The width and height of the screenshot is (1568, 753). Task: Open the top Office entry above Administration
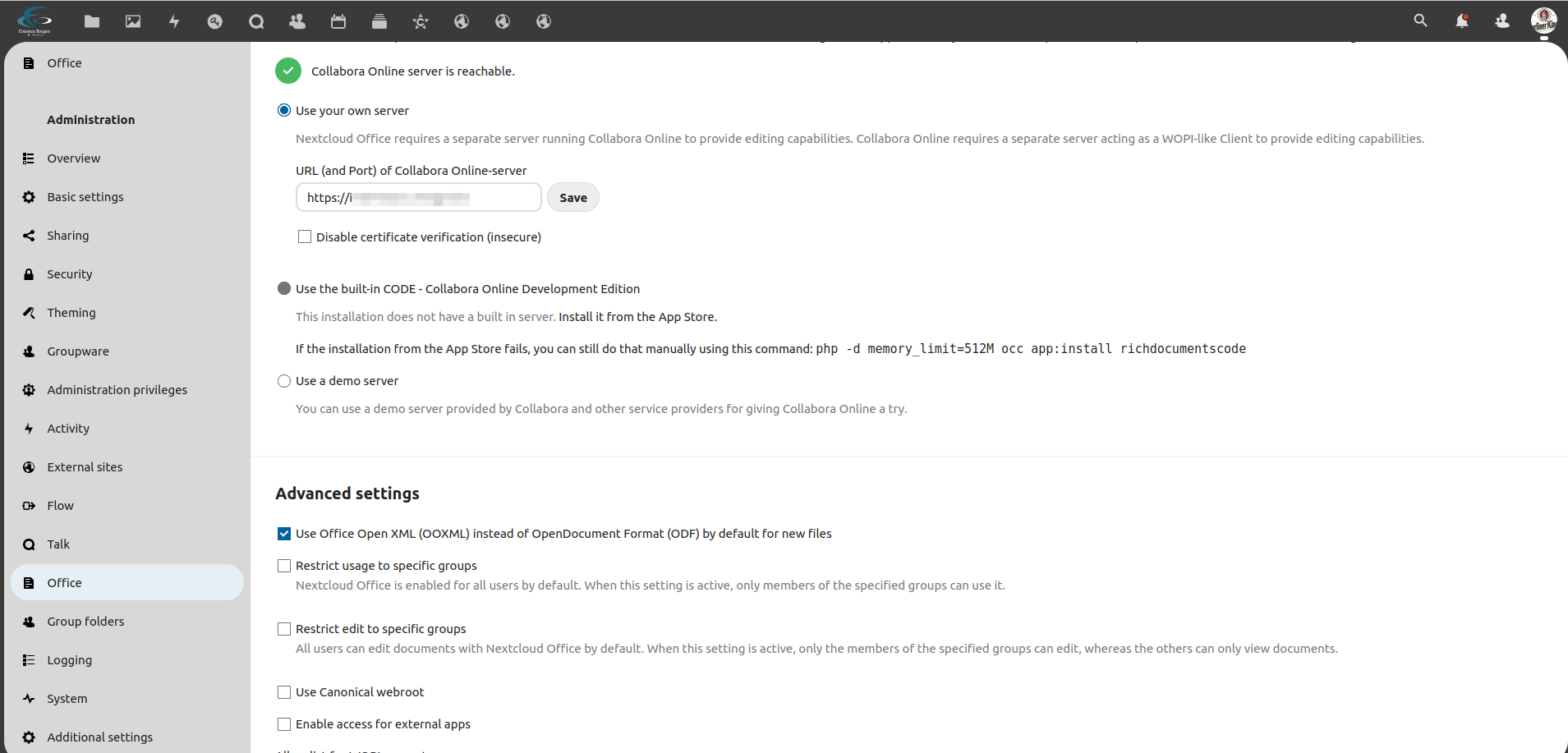(x=127, y=63)
